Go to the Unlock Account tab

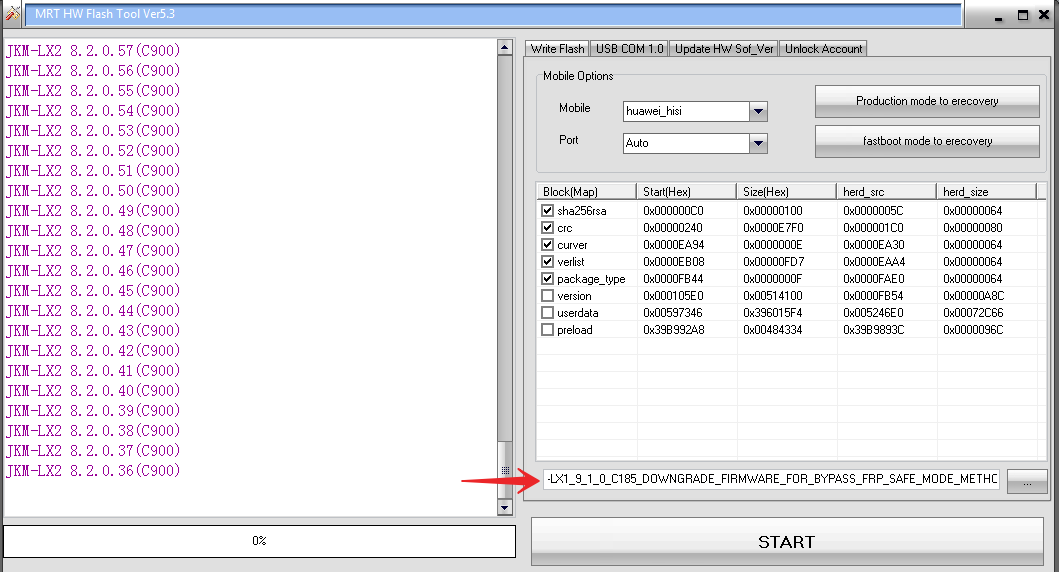tap(823, 49)
